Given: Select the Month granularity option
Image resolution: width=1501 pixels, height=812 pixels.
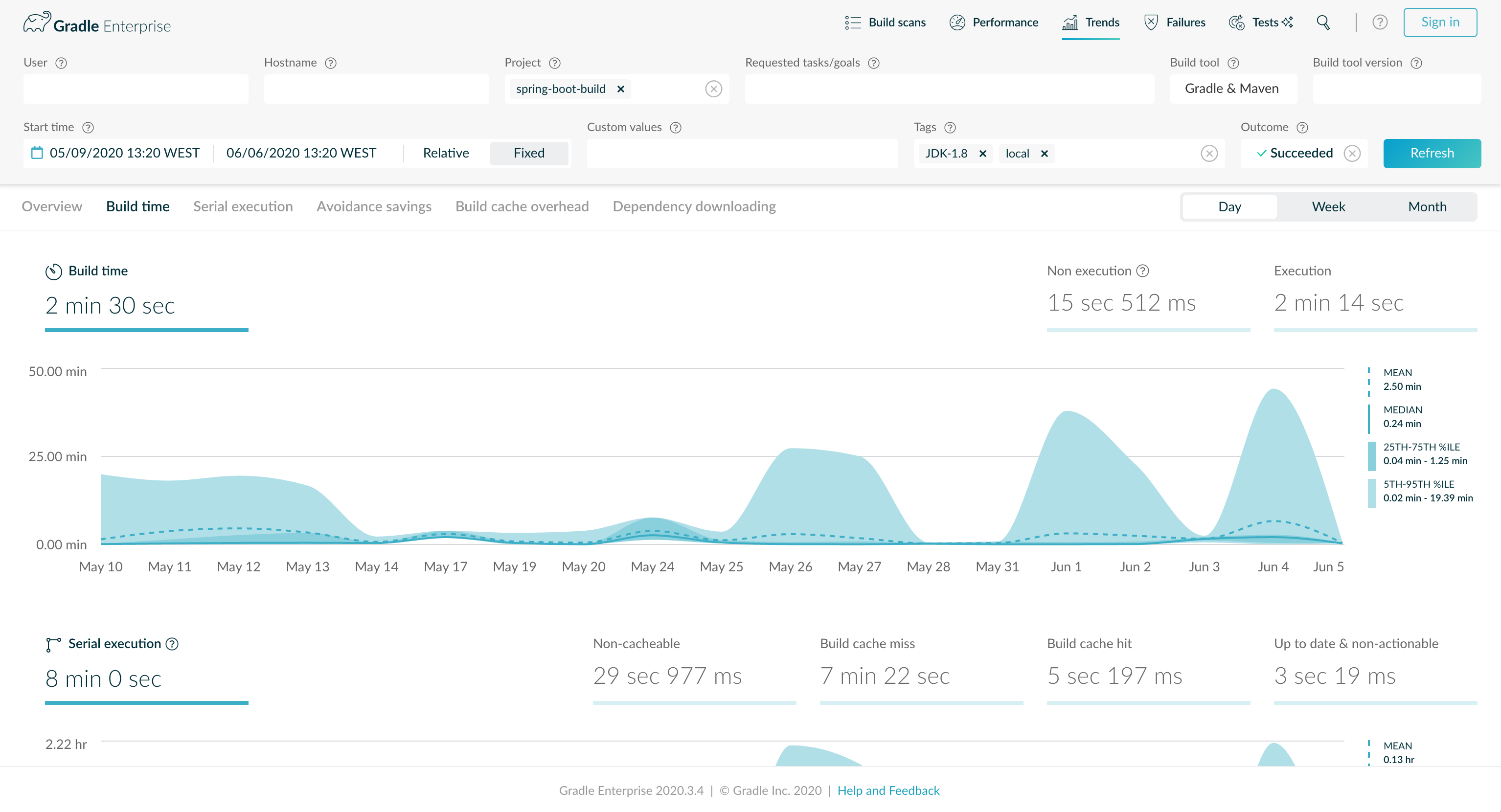Looking at the screenshot, I should pyautogui.click(x=1427, y=207).
